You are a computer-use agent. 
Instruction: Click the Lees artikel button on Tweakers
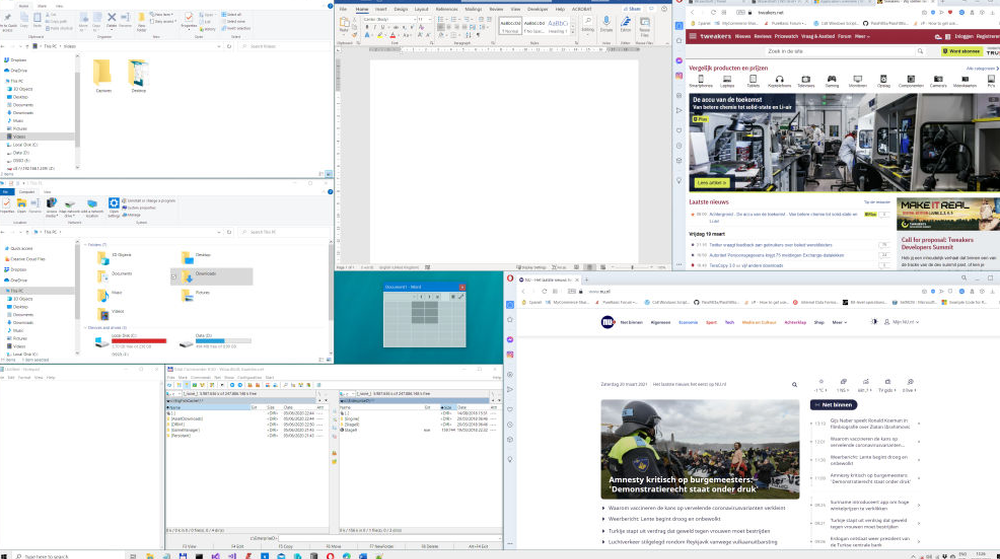click(x=712, y=183)
